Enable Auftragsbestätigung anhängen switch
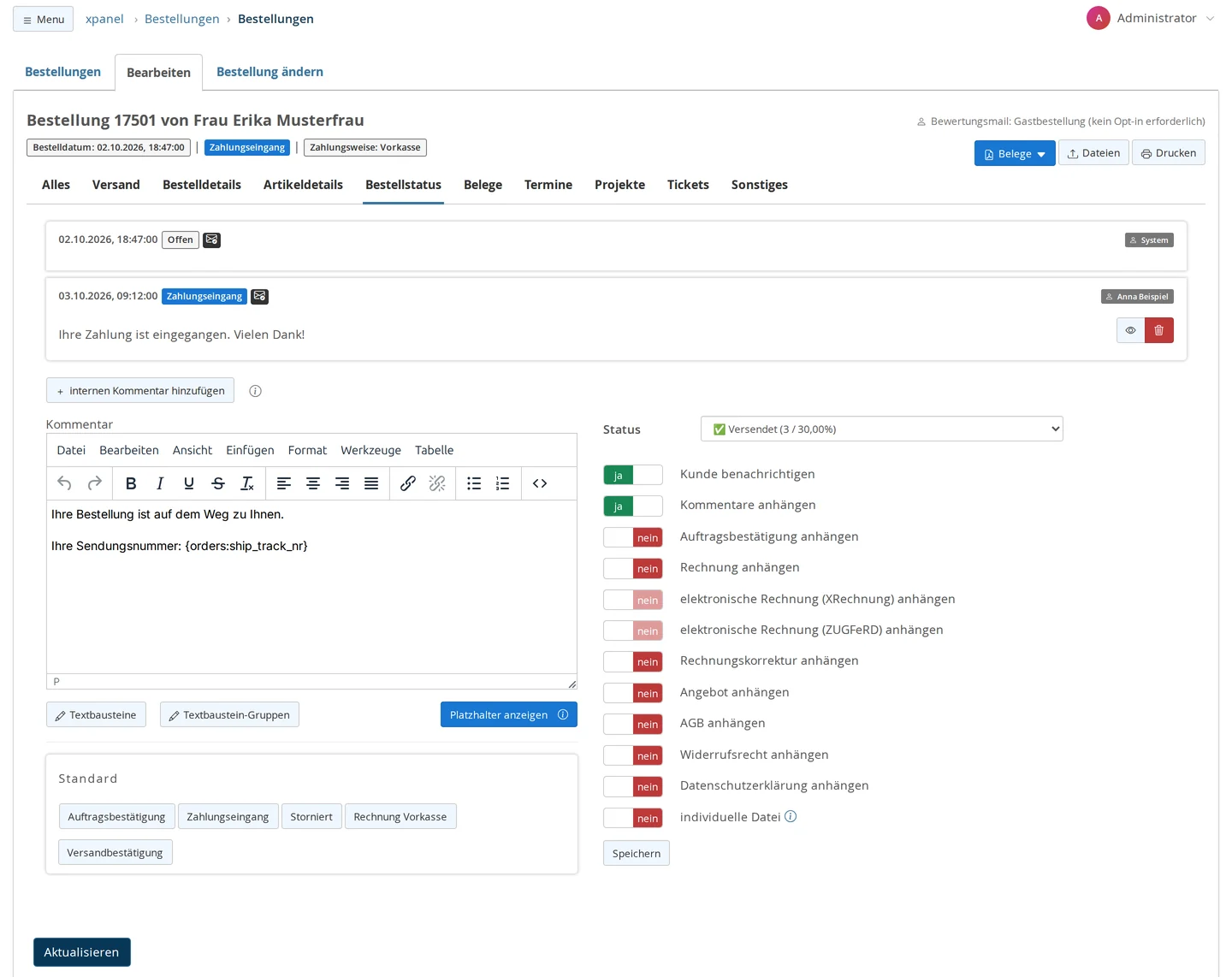The width and height of the screenshot is (1232, 977). click(633, 537)
